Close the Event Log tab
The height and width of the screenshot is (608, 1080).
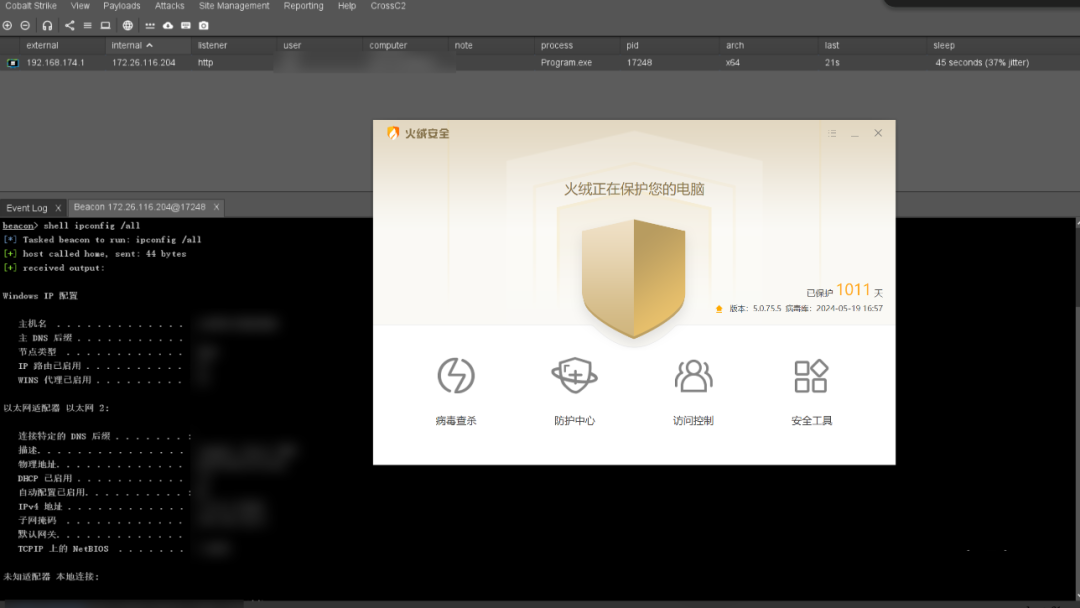(x=59, y=208)
